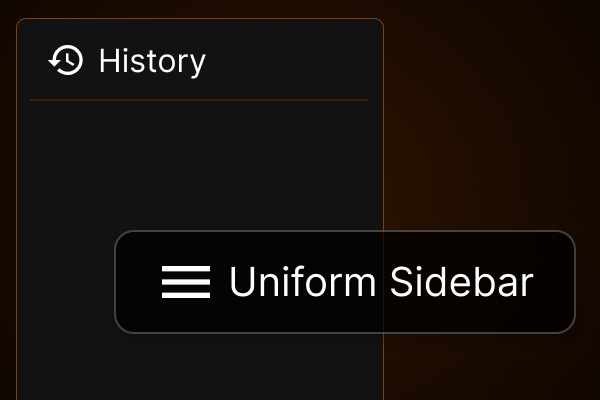
Task: Tap the counter-clockwise arrow of History icon
Action: click(x=54, y=62)
